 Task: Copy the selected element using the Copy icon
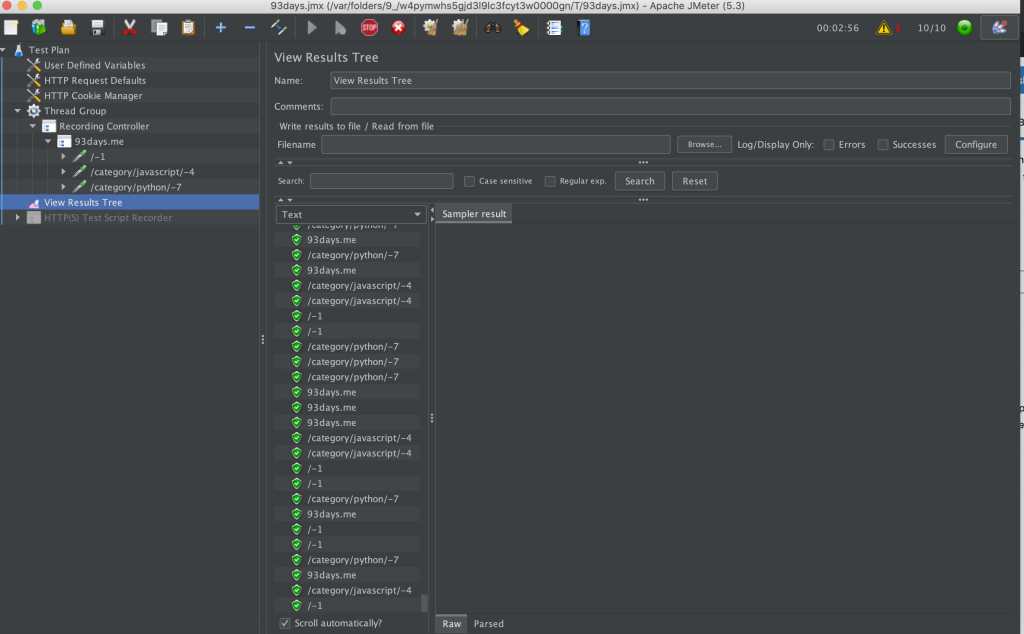[x=159, y=27]
